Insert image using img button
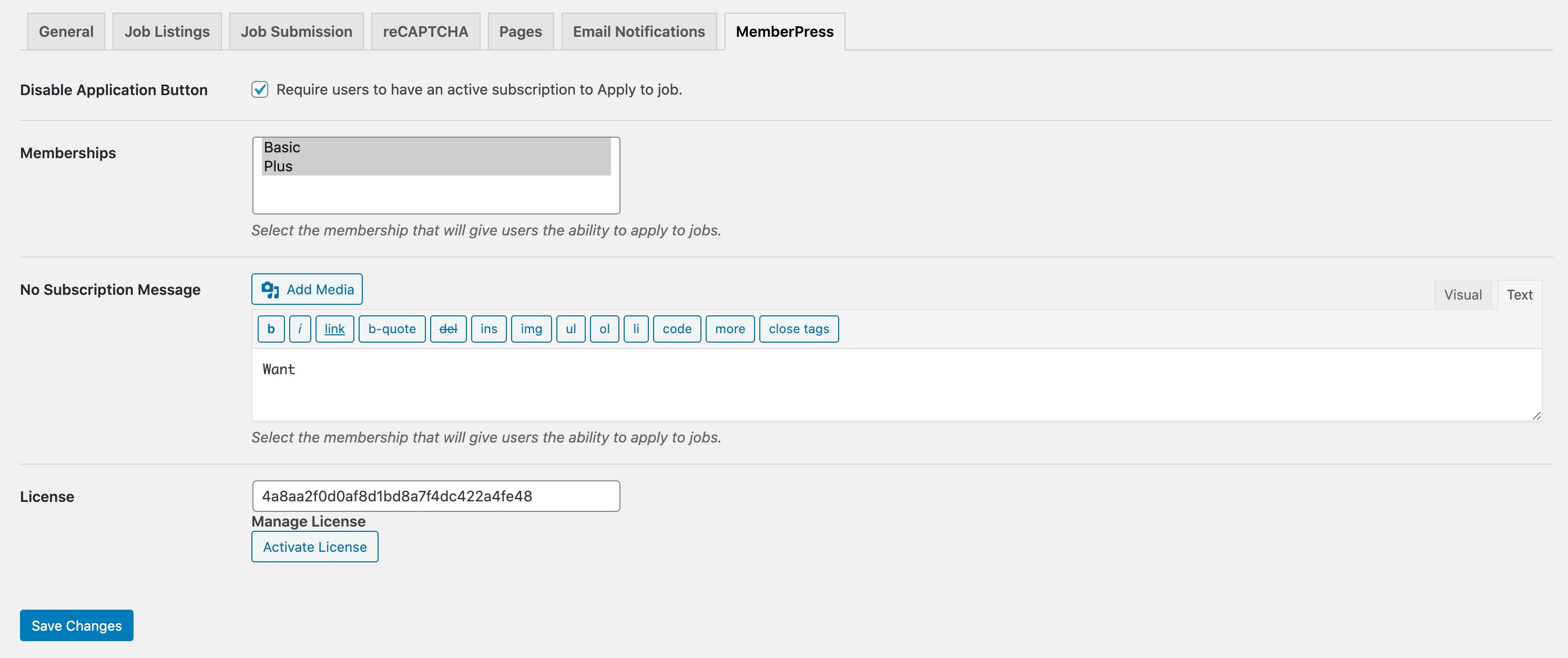Image resolution: width=1568 pixels, height=658 pixels. click(532, 329)
